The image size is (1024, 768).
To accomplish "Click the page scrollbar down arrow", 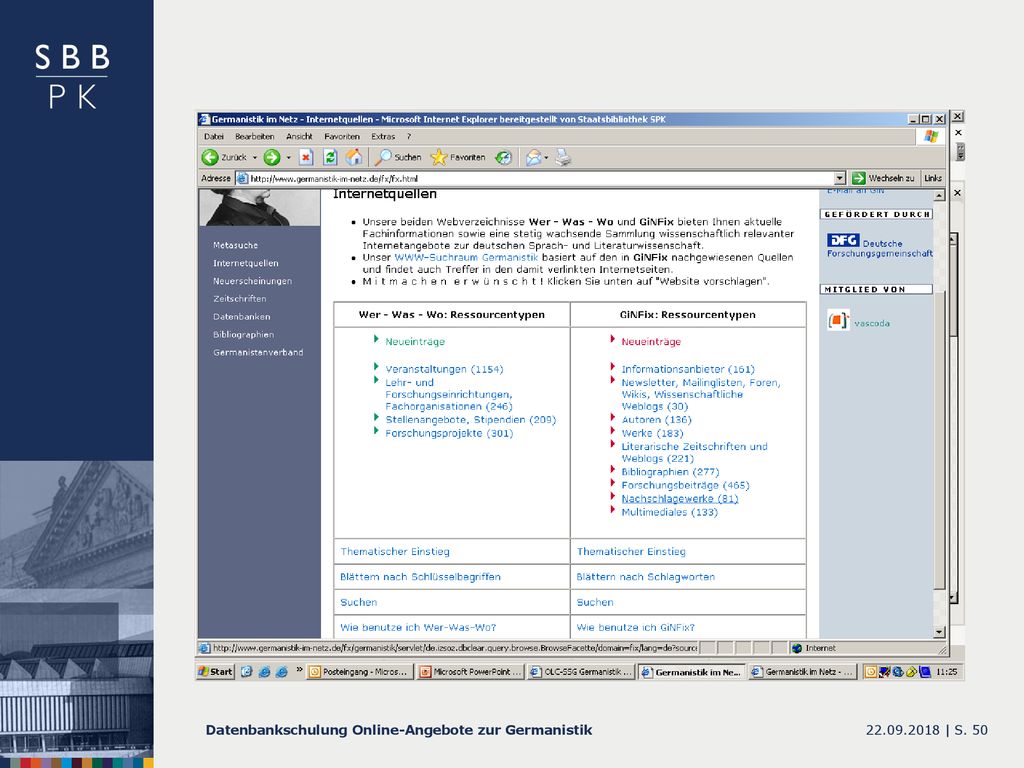I will point(939,632).
